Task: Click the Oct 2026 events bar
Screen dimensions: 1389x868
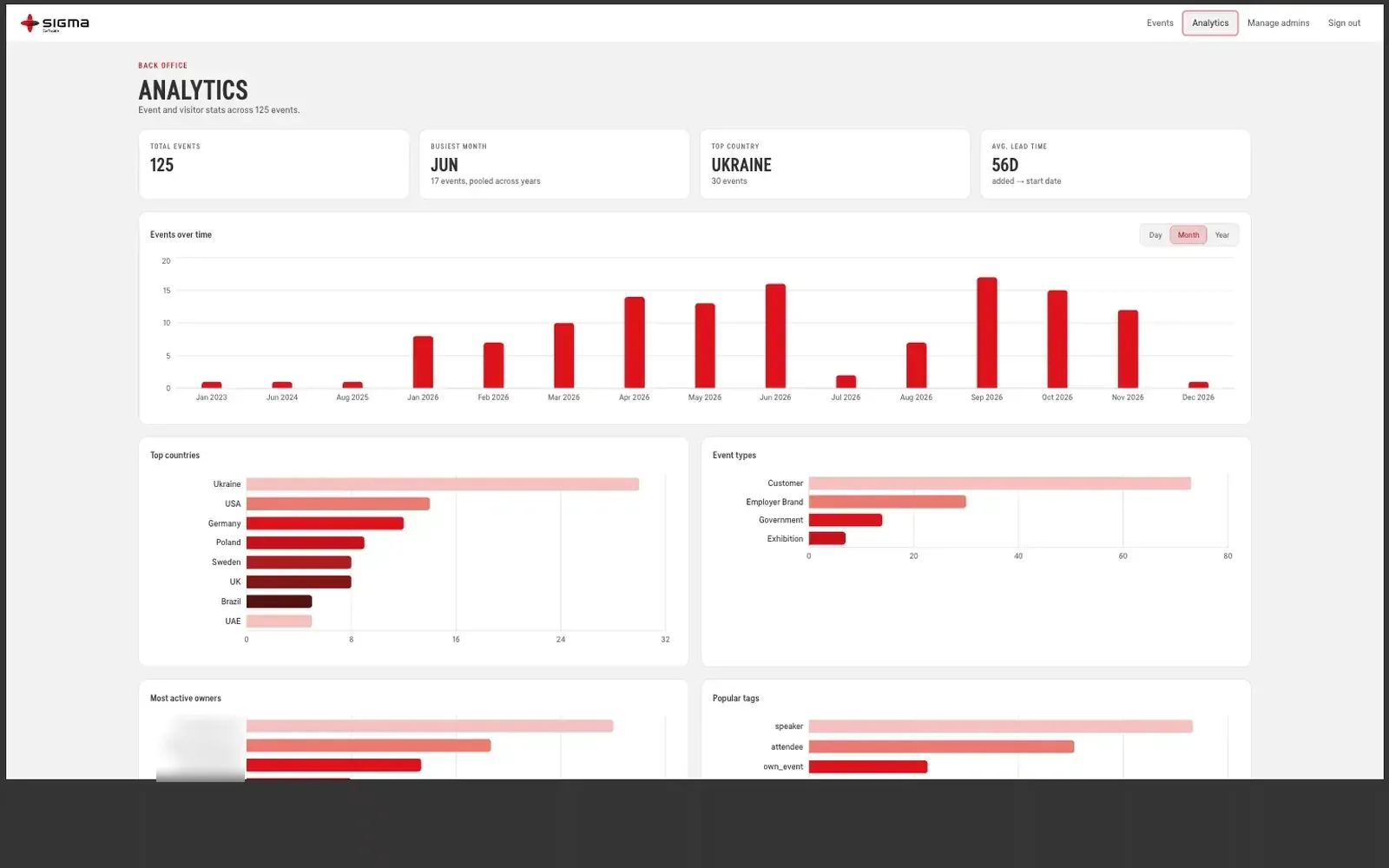Action: point(1057,339)
